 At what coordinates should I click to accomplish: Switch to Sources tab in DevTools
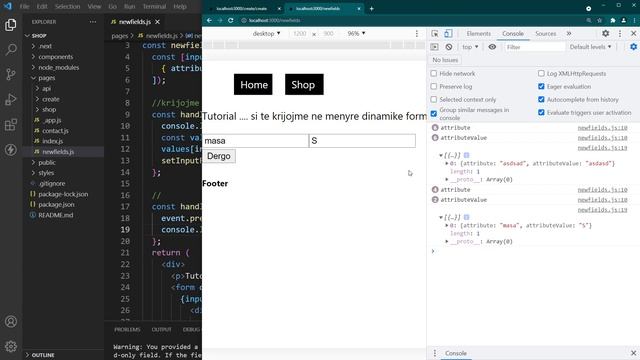coord(545,33)
